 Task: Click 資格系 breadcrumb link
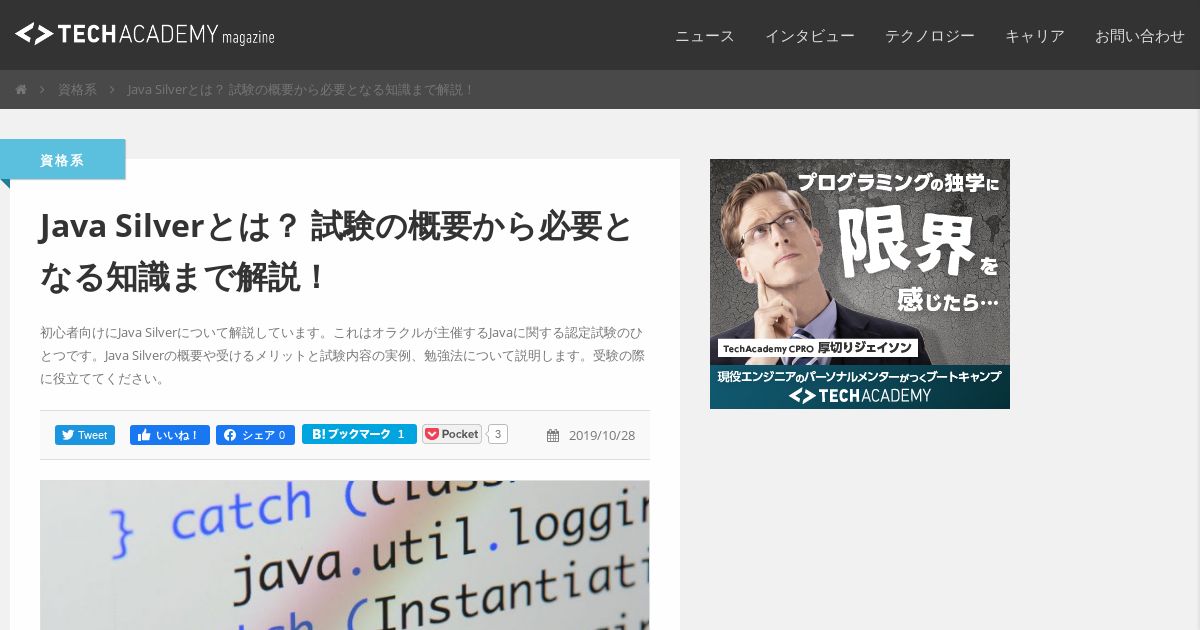[77, 90]
